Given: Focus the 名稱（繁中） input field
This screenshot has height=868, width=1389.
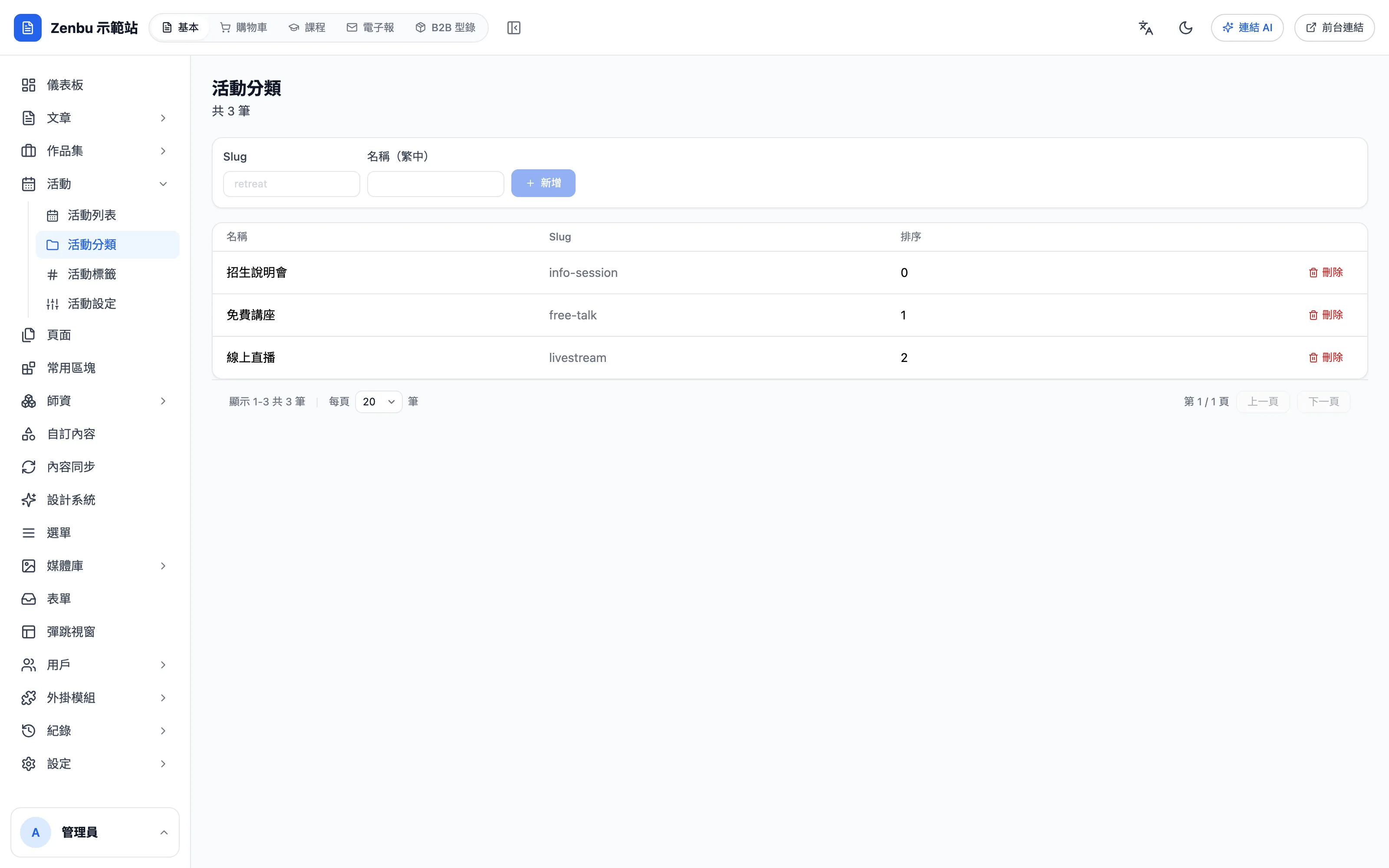Looking at the screenshot, I should 436,184.
